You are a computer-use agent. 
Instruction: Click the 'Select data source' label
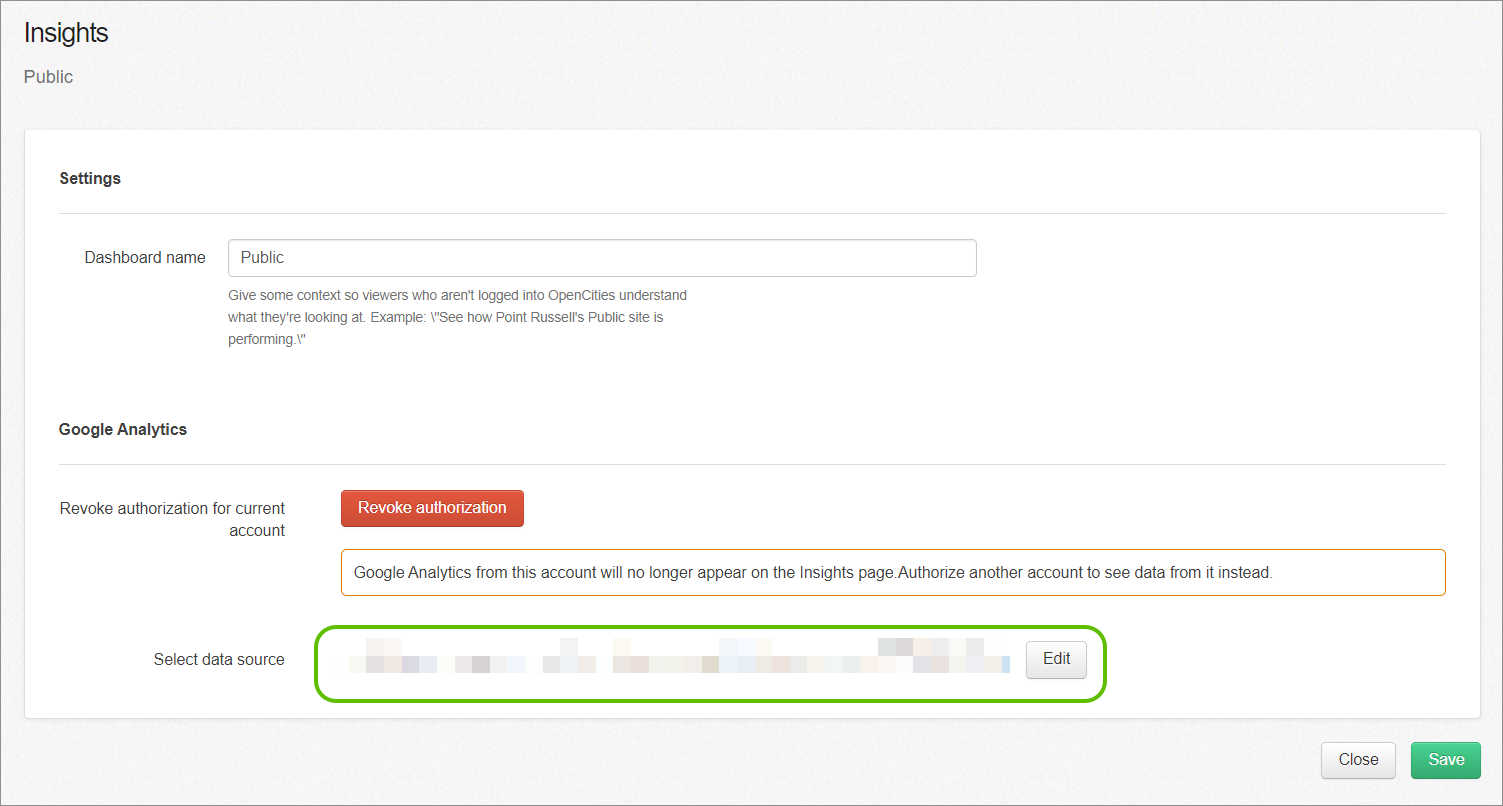click(219, 659)
